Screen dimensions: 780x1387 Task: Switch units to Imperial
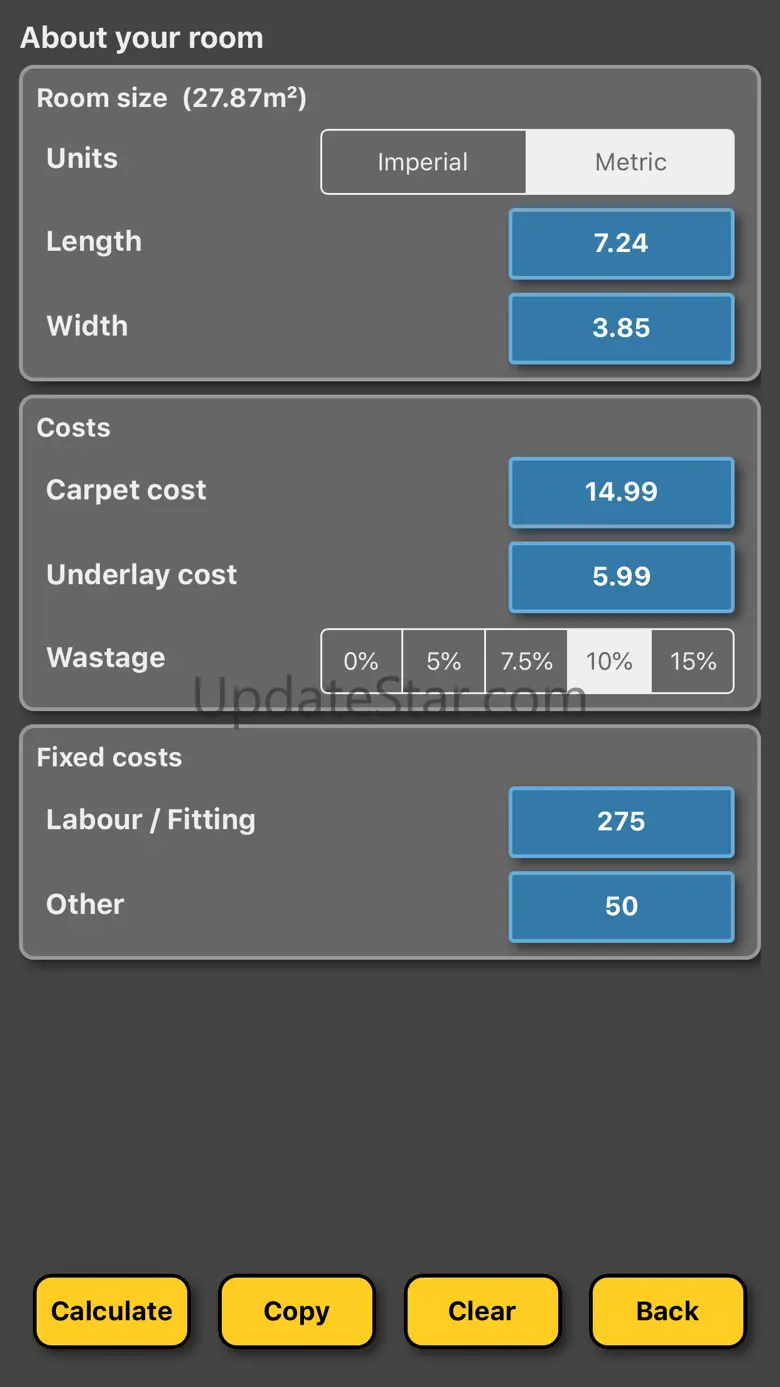423,162
